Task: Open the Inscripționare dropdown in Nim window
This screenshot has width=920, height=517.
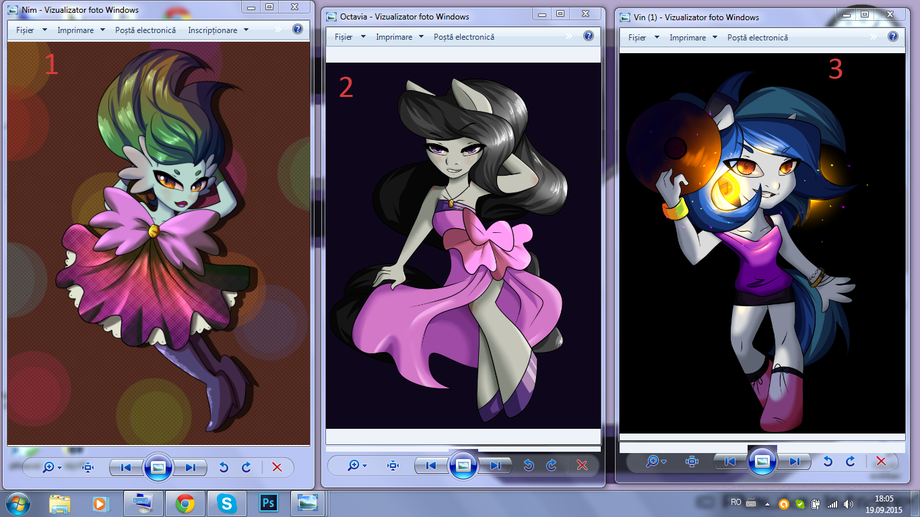Action: [x=216, y=30]
